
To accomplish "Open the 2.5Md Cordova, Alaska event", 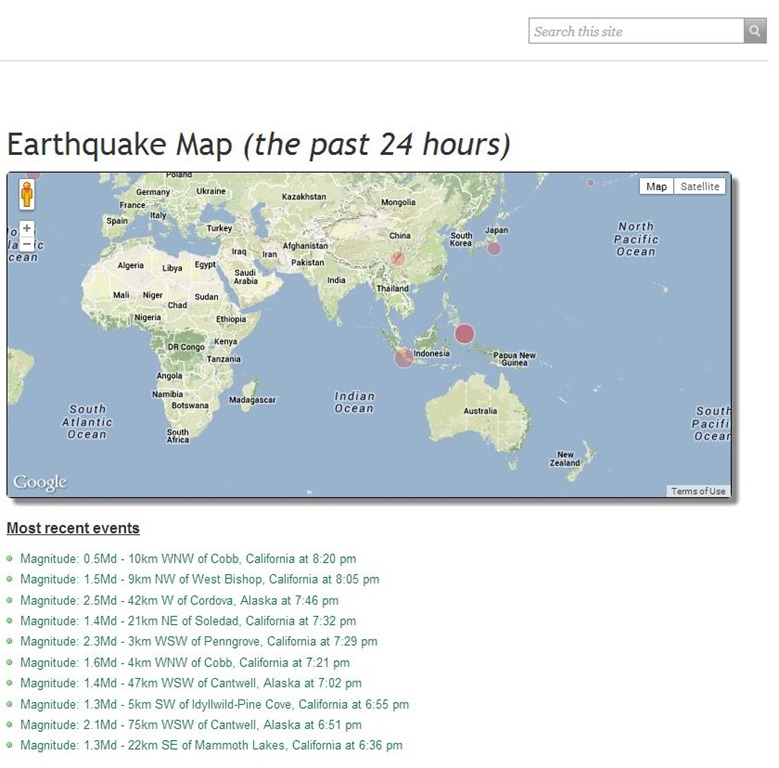I will click(x=179, y=601).
